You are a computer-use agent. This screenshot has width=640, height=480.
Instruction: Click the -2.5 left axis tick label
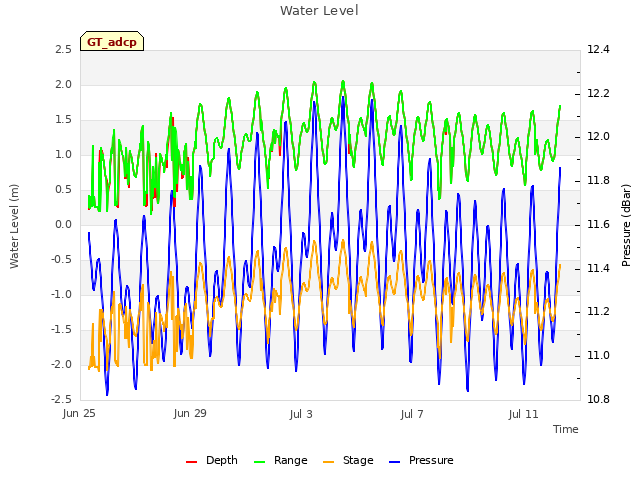click(61, 399)
